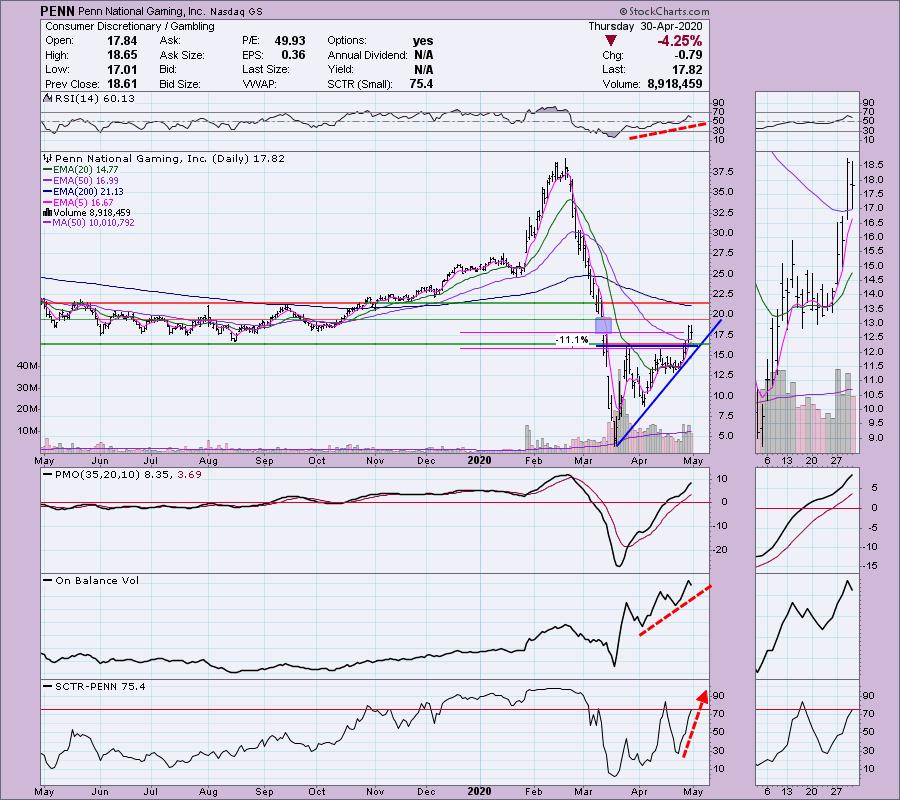Click the volume bars icon in the price legend
The height and width of the screenshot is (800, 900).
[48, 213]
